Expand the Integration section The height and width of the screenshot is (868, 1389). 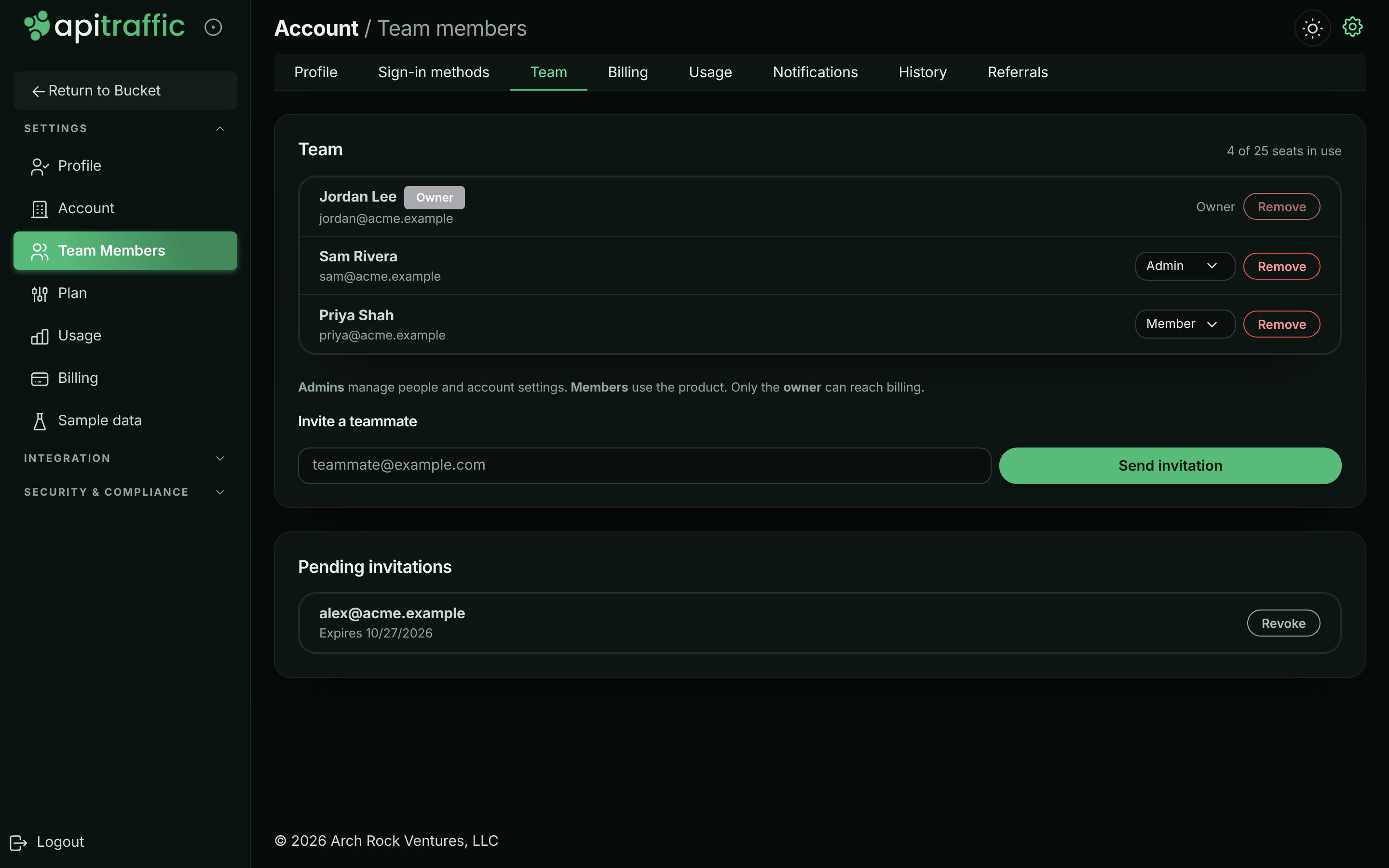click(x=220, y=458)
